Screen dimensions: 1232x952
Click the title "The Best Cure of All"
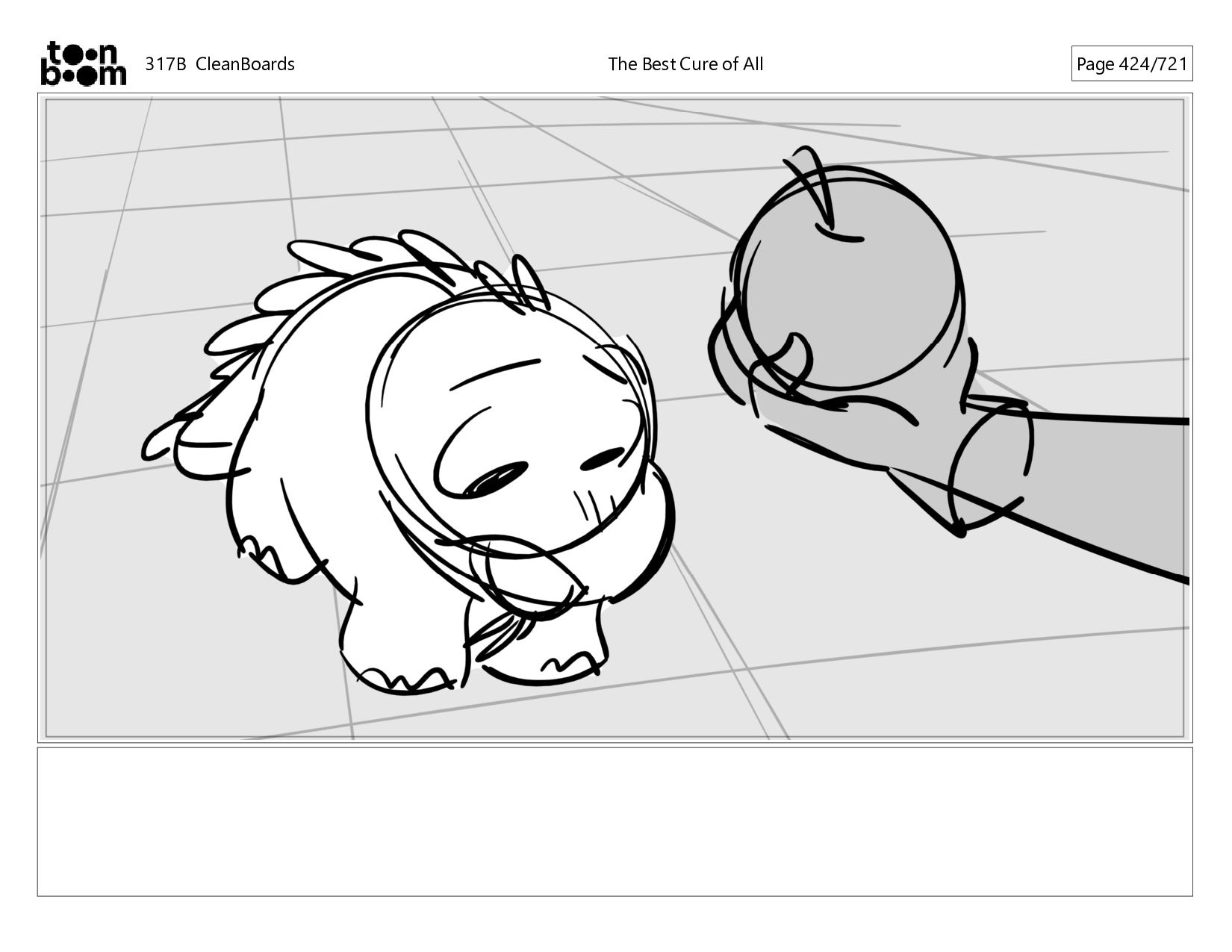point(685,64)
